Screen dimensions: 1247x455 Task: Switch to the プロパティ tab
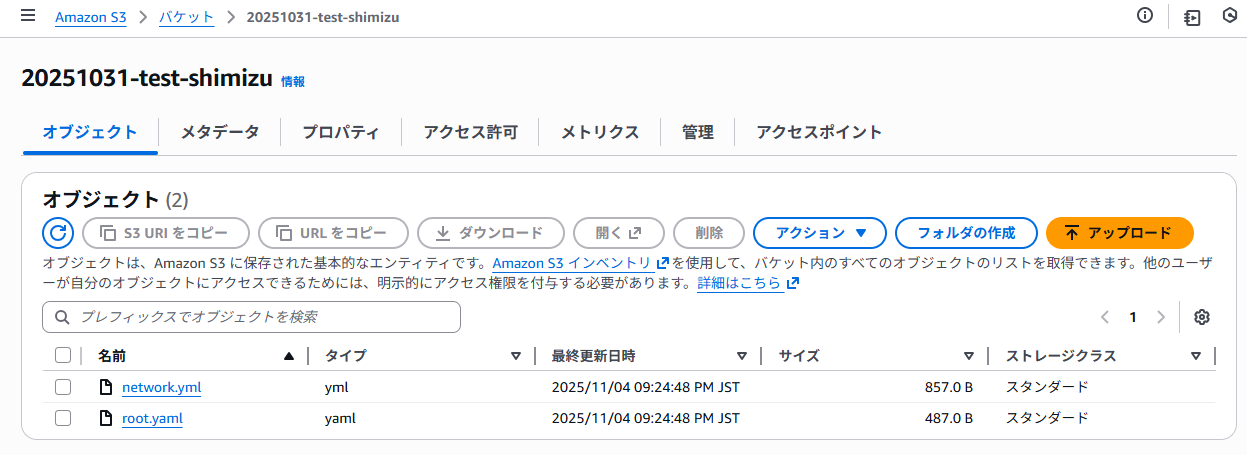point(341,132)
